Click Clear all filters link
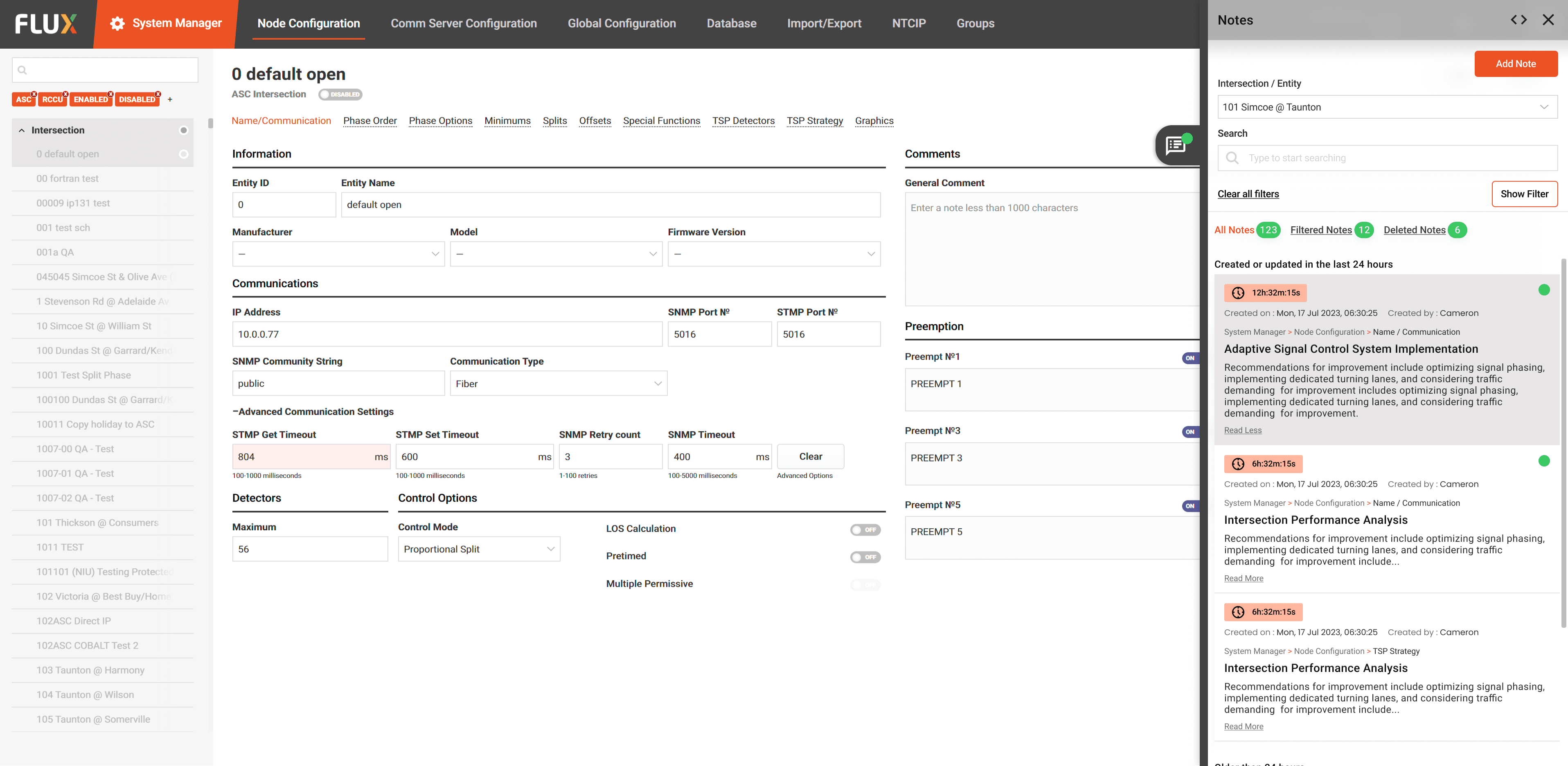The image size is (1568, 766). (x=1248, y=194)
